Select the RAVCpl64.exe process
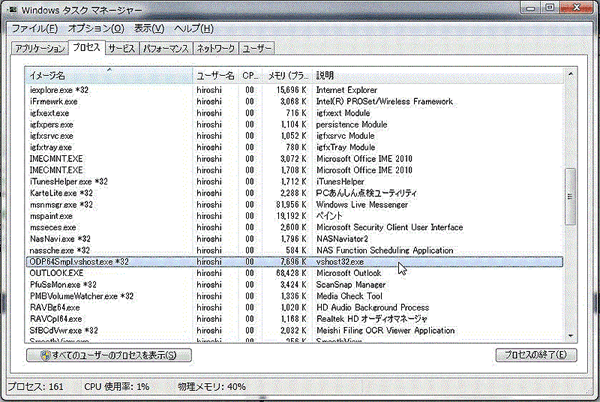Screen dimensions: 600x402 pos(294,319)
